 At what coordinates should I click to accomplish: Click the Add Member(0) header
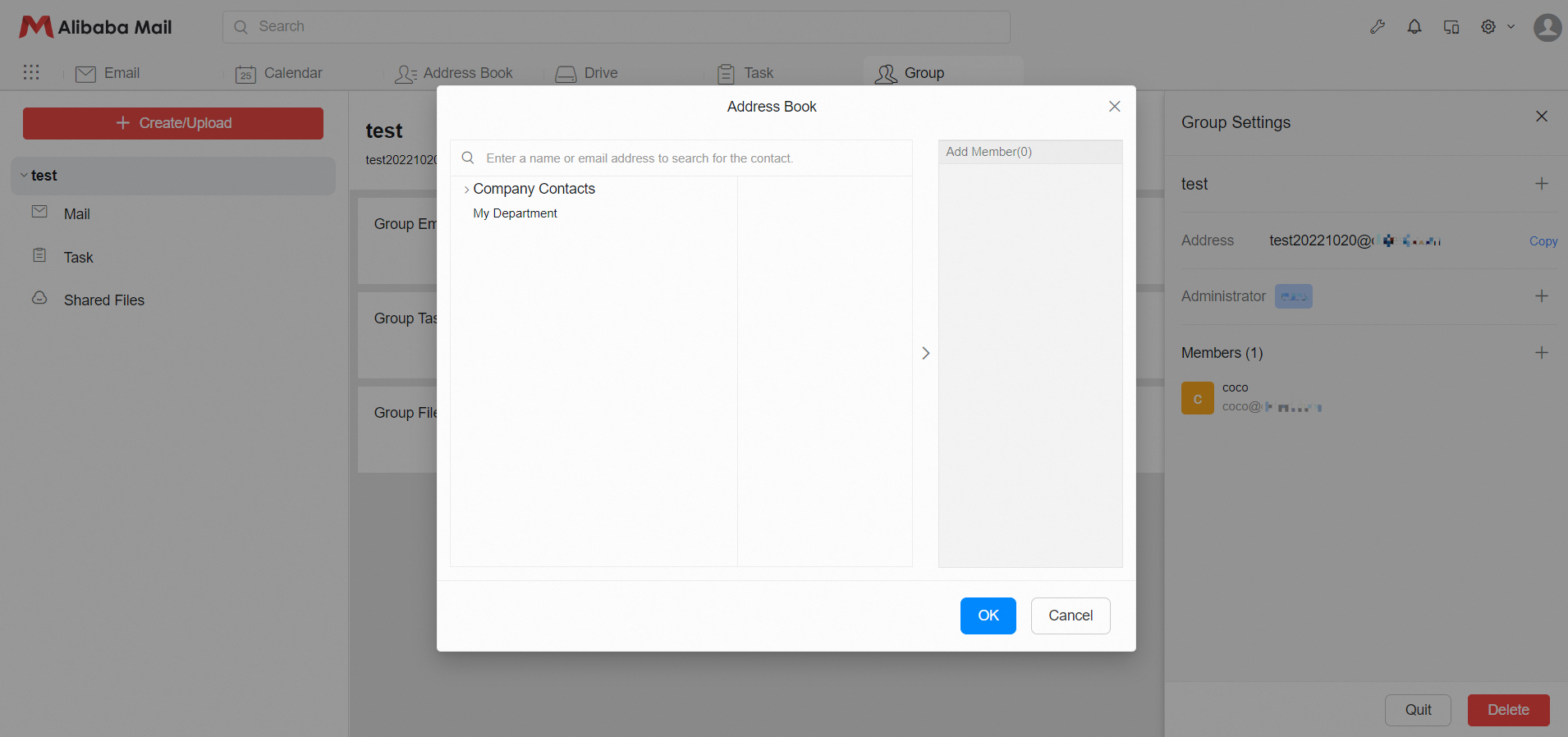(1030, 152)
